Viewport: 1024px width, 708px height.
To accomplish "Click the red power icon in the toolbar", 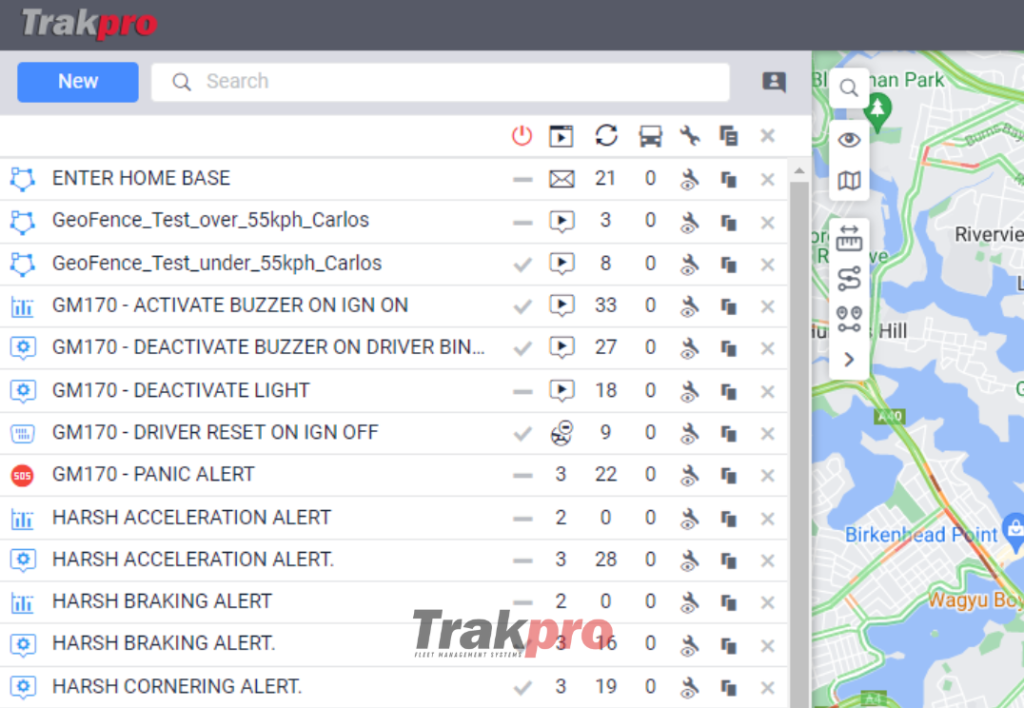I will pos(521,135).
